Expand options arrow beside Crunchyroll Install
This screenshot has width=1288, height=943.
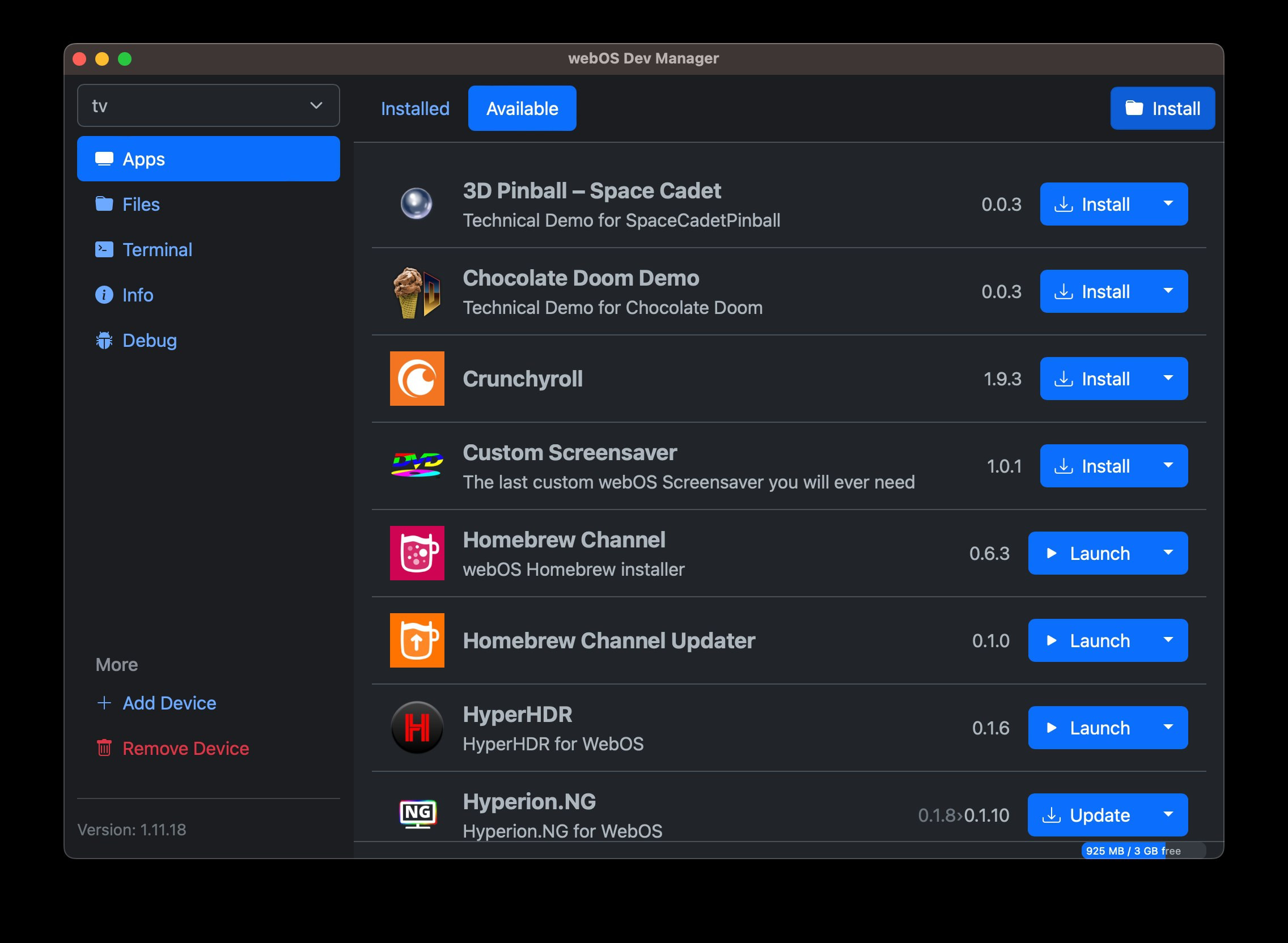(x=1168, y=379)
